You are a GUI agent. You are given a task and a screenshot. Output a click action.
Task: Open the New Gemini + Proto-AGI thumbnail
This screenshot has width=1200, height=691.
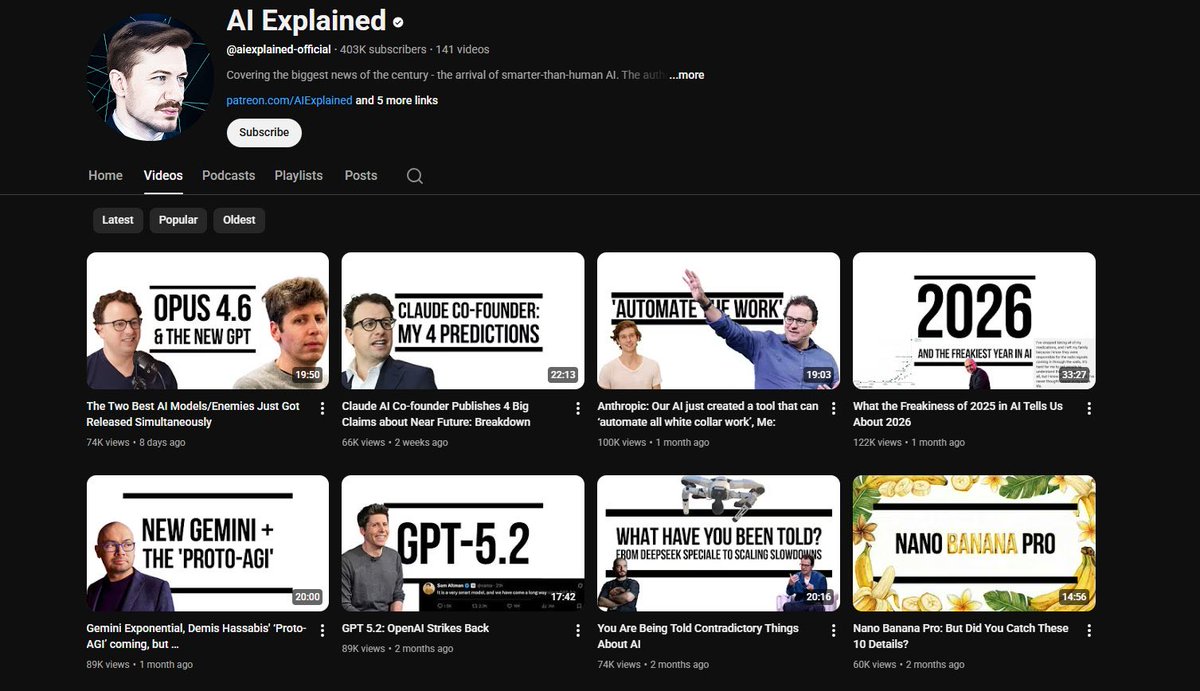click(x=208, y=543)
